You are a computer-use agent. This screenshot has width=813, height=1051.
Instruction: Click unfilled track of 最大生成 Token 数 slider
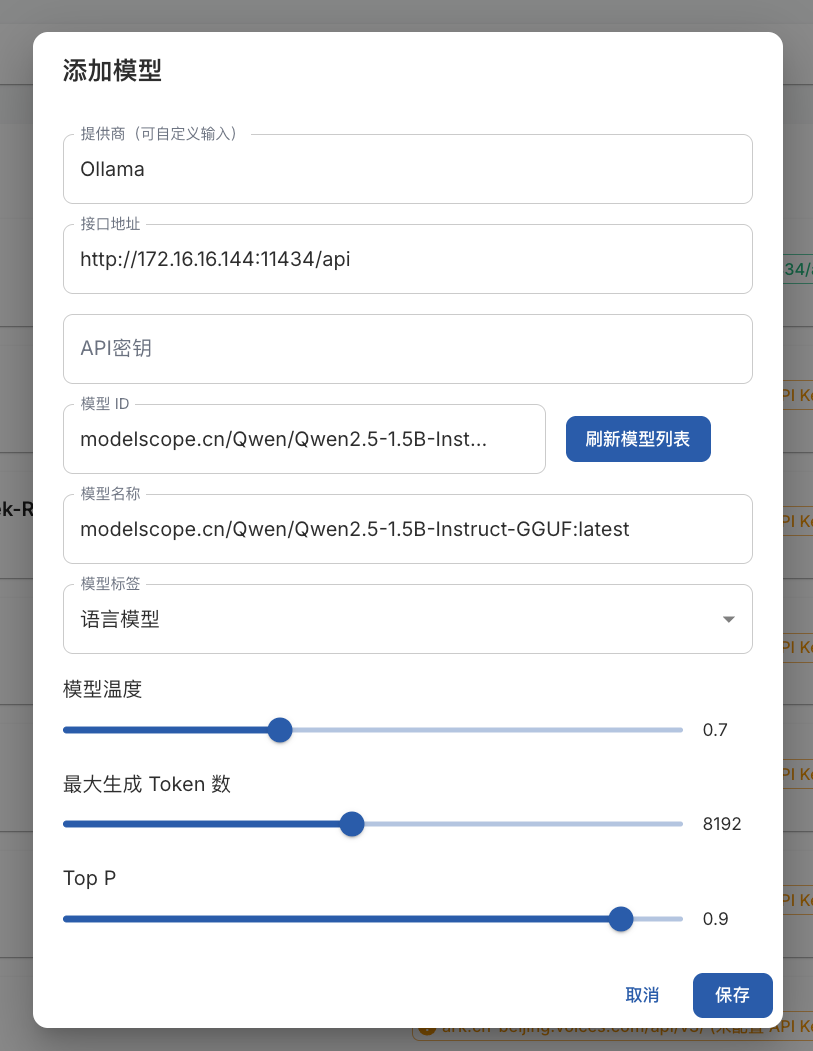520,824
